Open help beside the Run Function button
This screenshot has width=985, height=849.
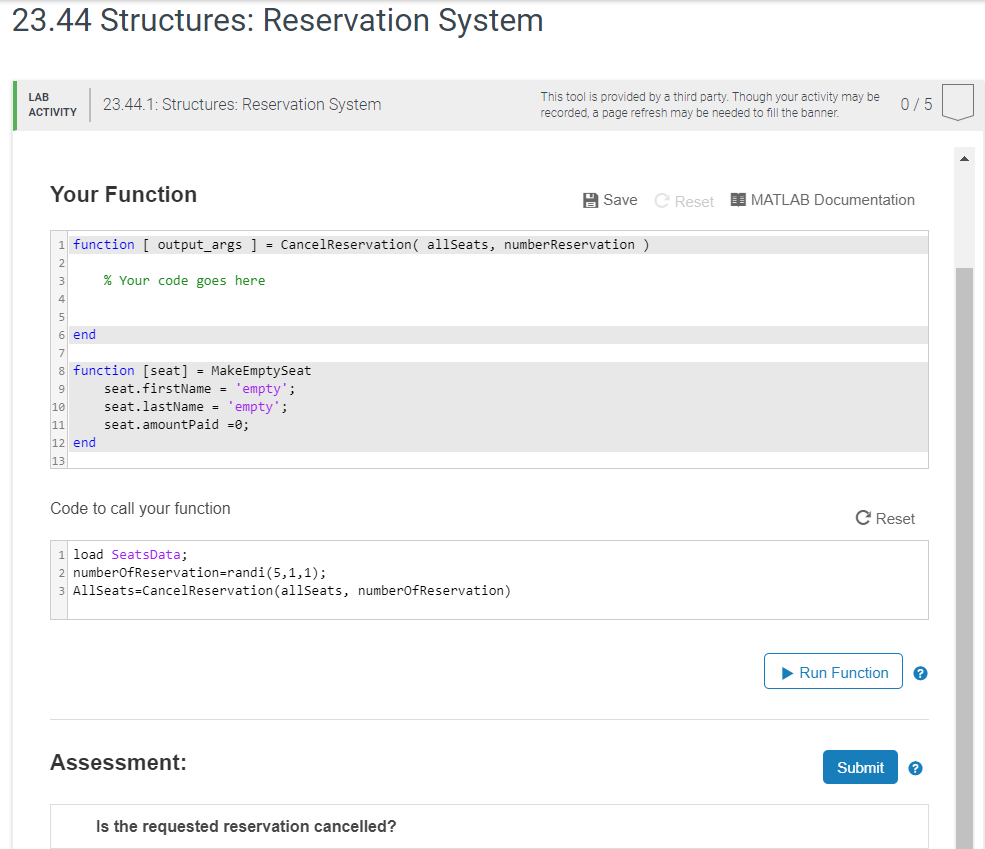pyautogui.click(x=920, y=673)
